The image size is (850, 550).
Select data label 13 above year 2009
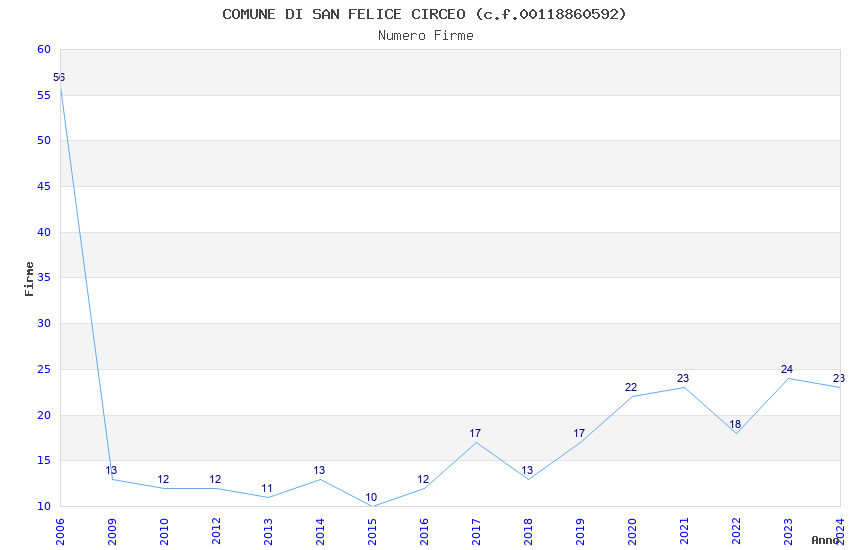[111, 470]
